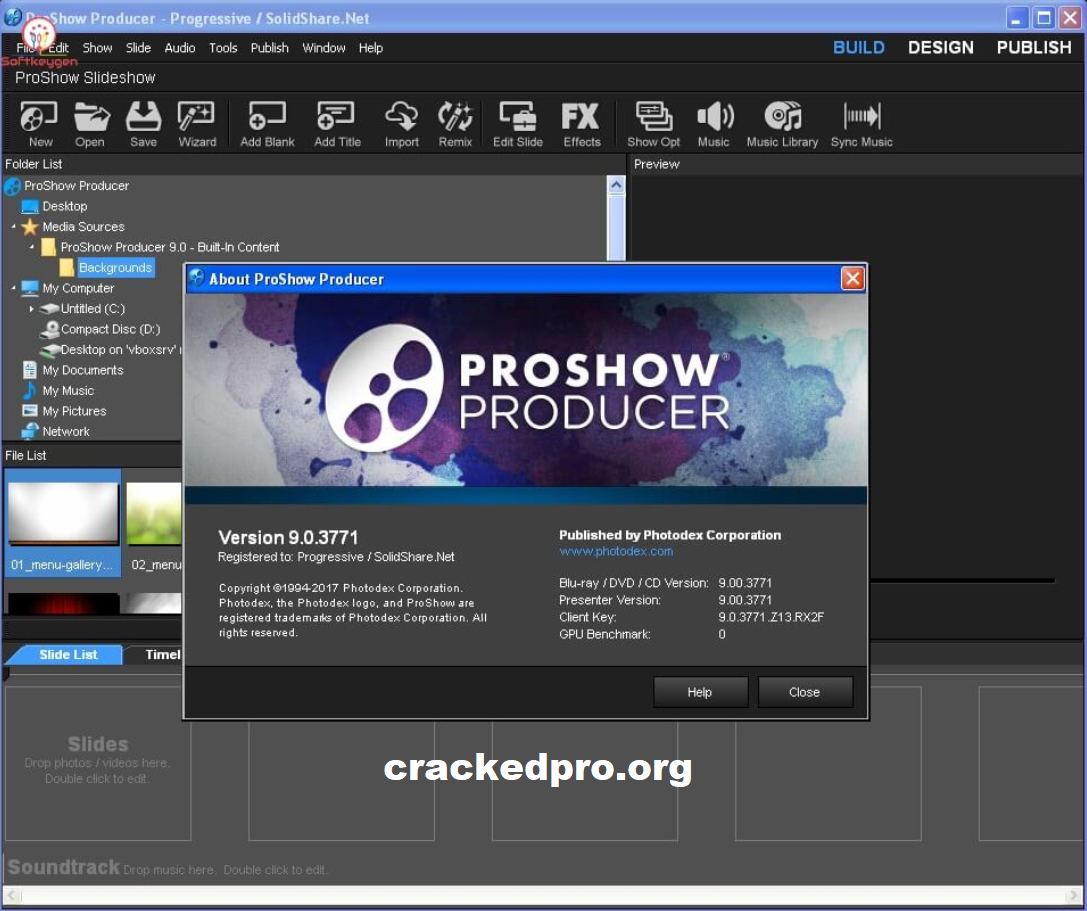The height and width of the screenshot is (911, 1087).
Task: Open the Slide menu
Action: pyautogui.click(x=138, y=48)
